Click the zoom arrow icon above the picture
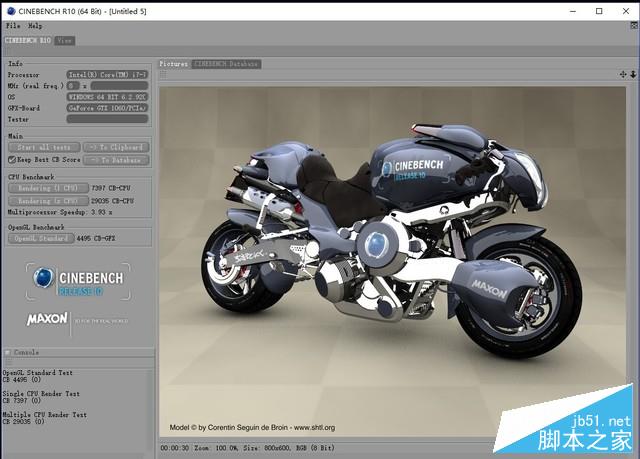 [633, 74]
